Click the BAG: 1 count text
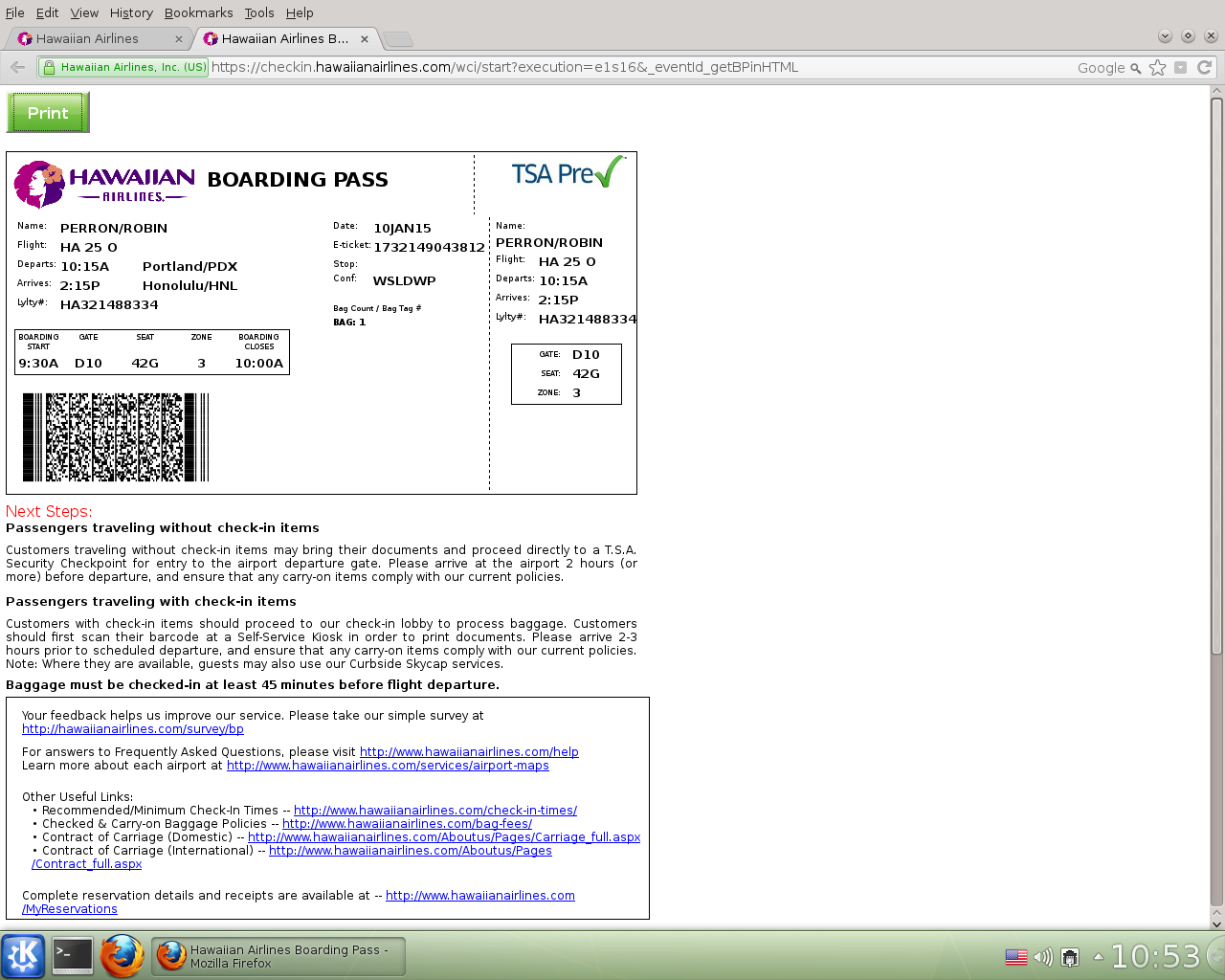Viewport: 1225px width, 980px height. pos(349,323)
